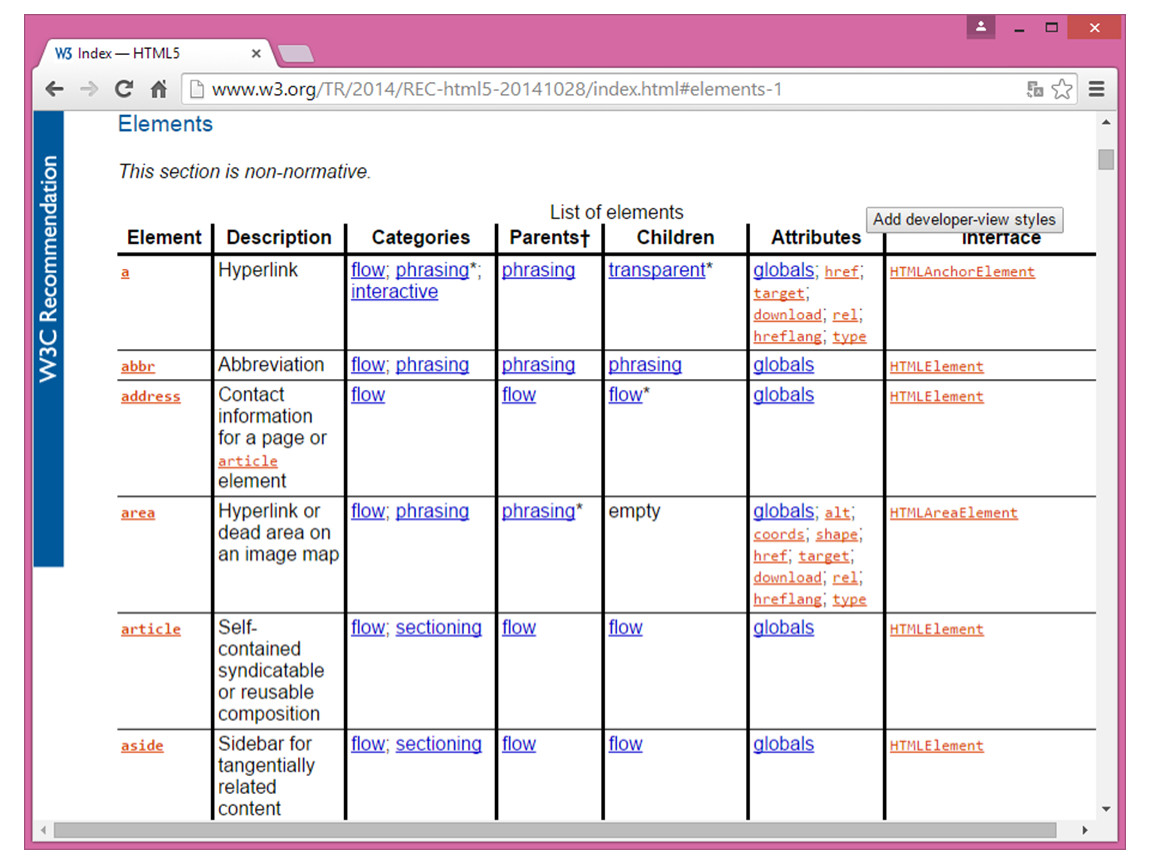The width and height of the screenshot is (1150, 864).
Task: Click the interactive category link
Action: click(x=394, y=292)
